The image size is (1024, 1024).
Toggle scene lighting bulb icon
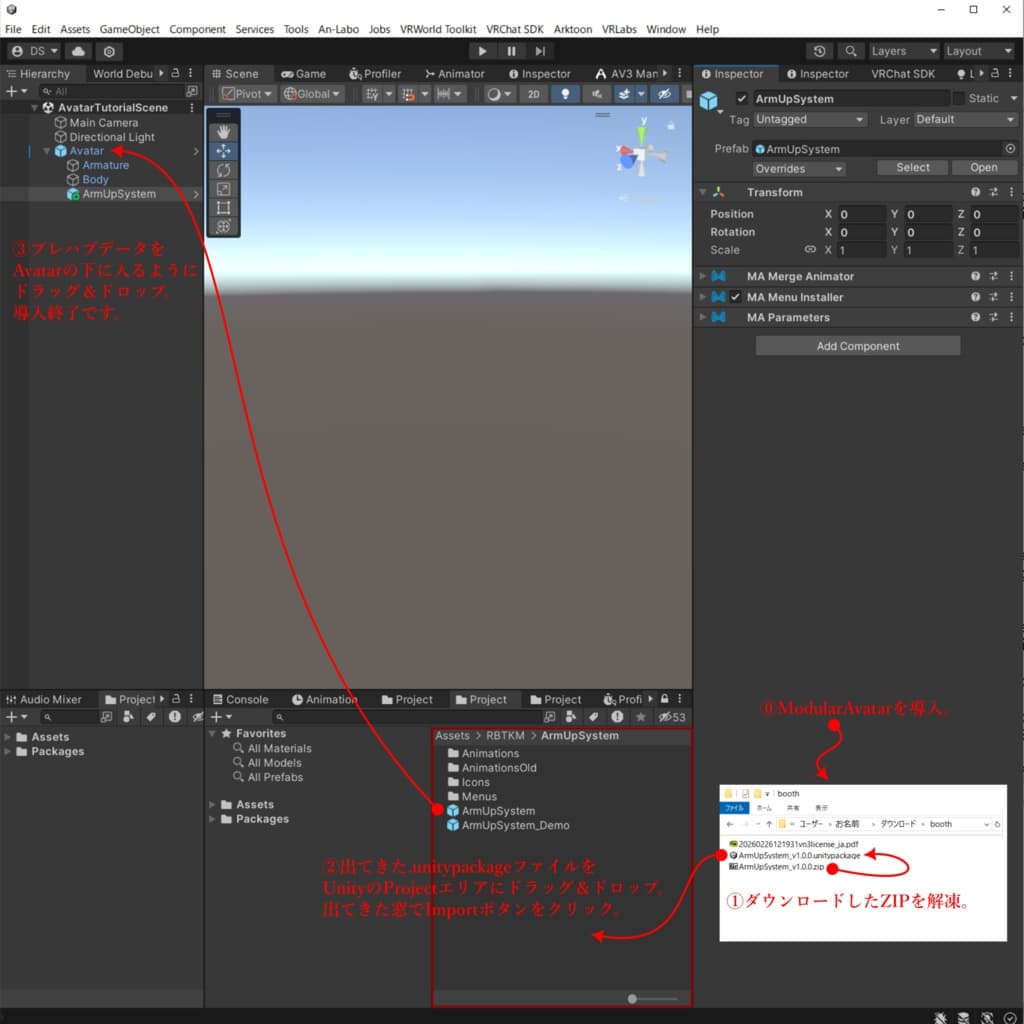[565, 94]
